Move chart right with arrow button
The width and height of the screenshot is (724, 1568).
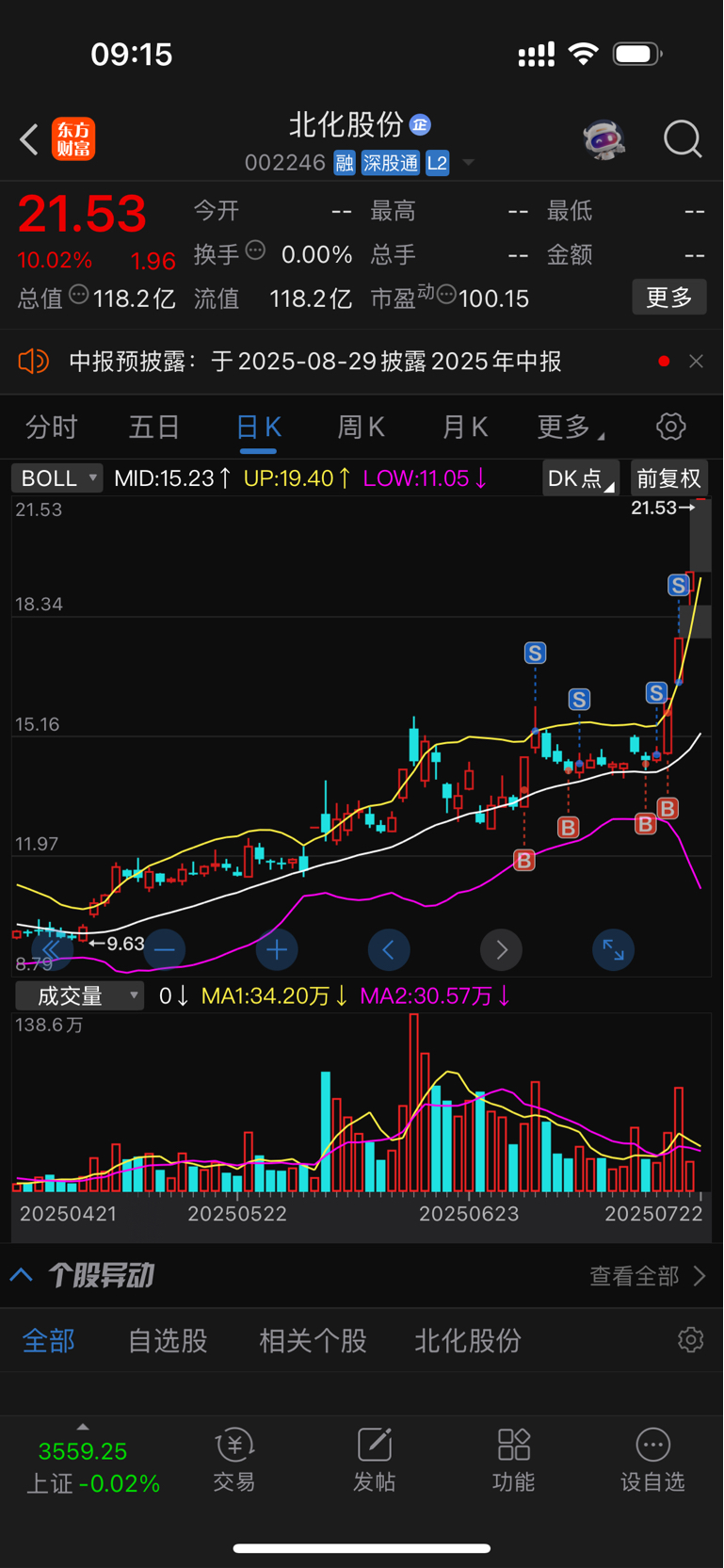pos(501,950)
